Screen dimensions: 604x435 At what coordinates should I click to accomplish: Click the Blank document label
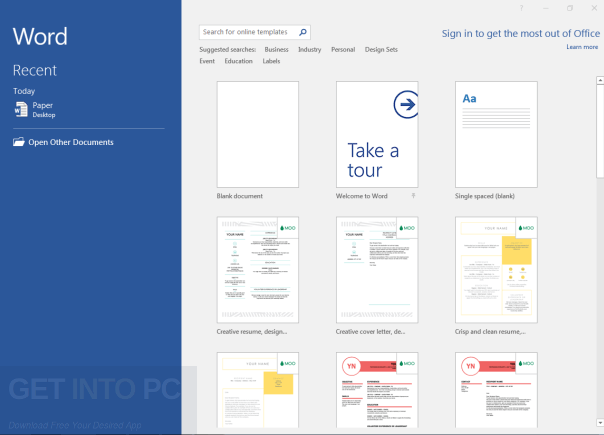[x=240, y=196]
